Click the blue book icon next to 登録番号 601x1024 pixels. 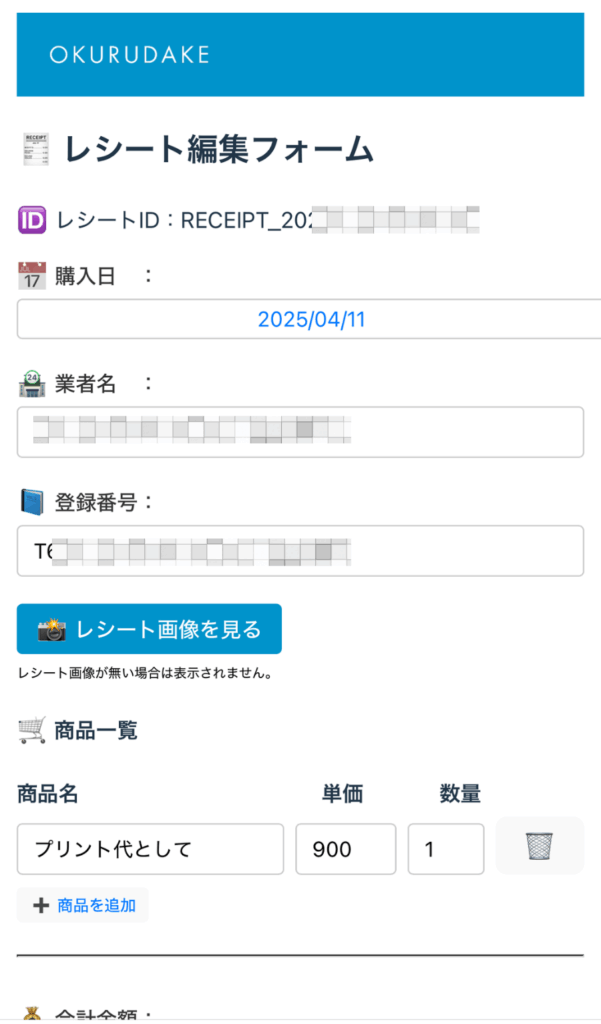[32, 502]
